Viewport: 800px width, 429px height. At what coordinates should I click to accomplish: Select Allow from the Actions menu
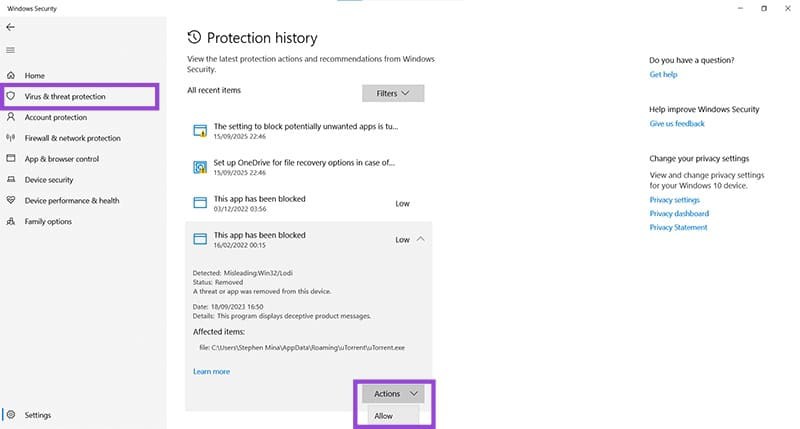click(383, 416)
